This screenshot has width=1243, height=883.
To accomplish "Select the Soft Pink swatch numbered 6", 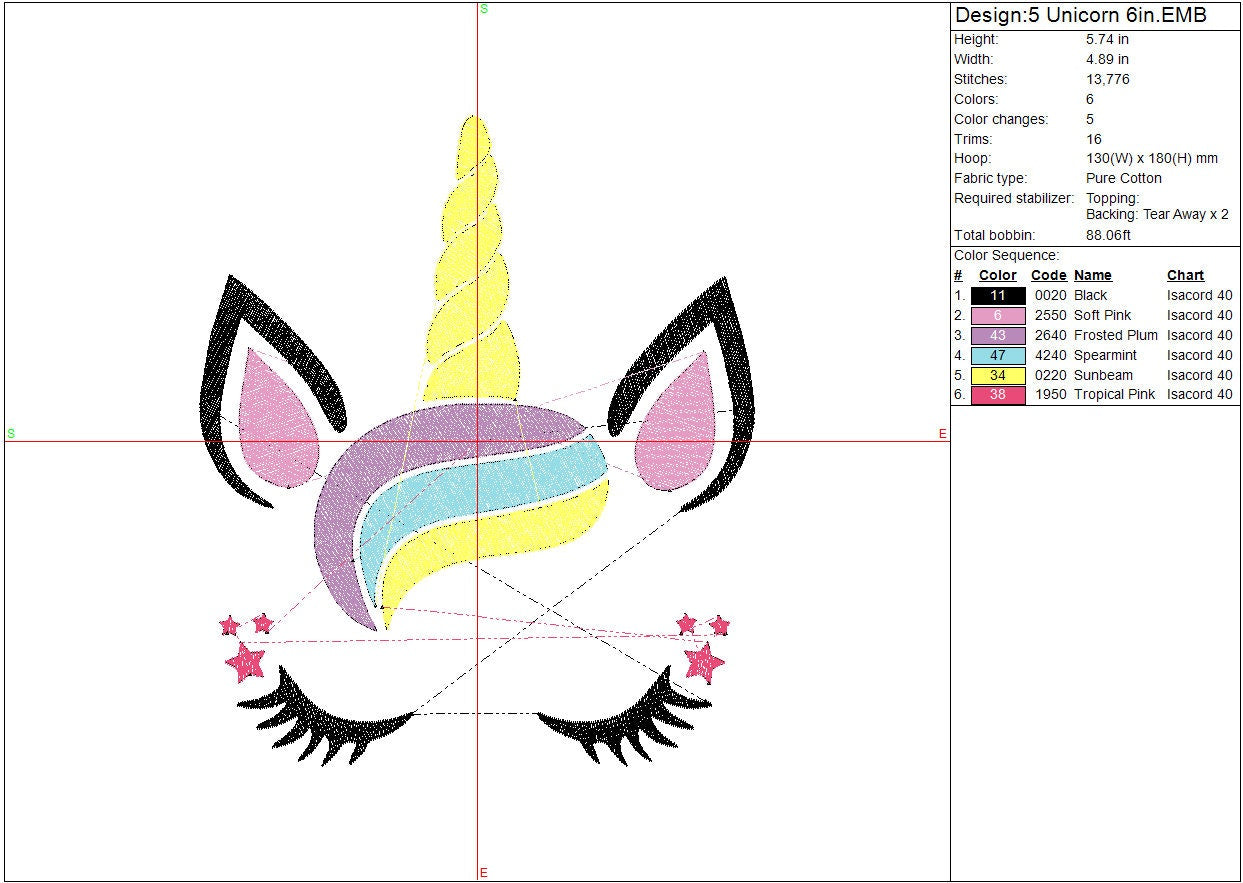I will [x=997, y=315].
